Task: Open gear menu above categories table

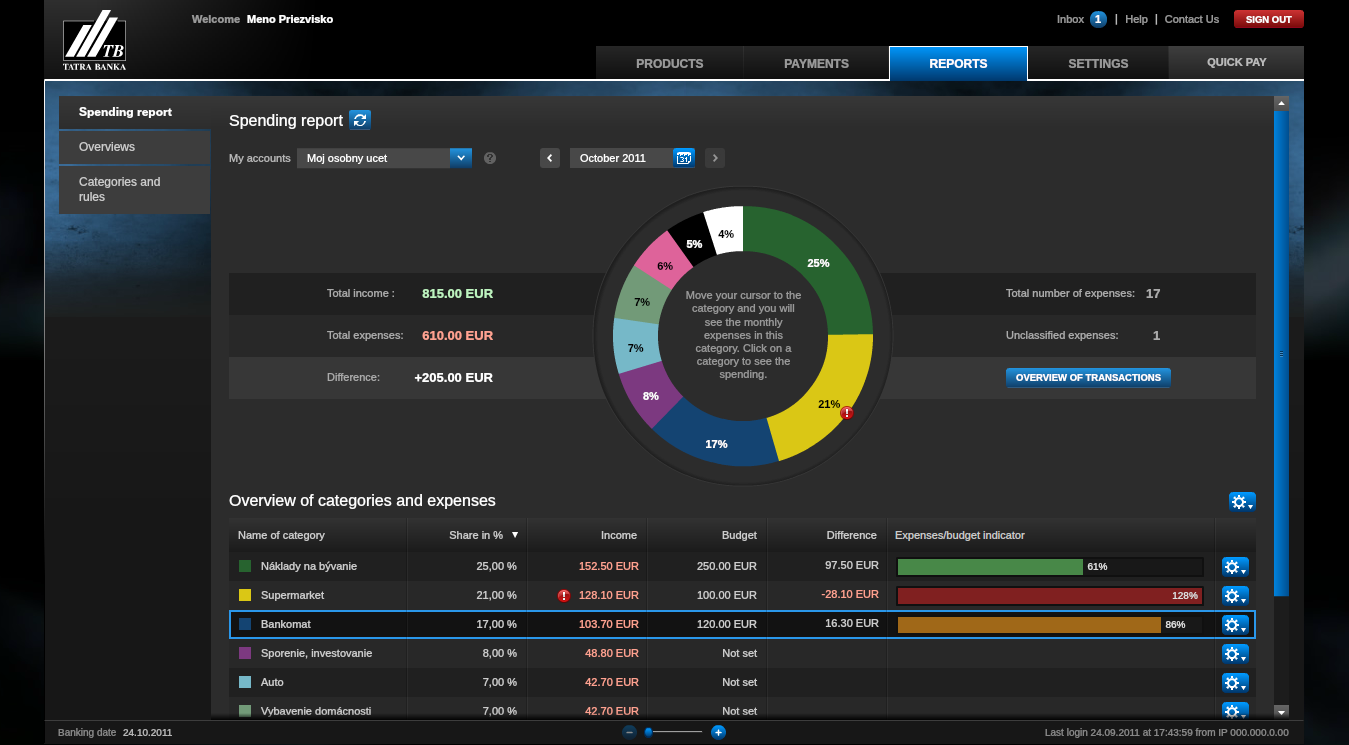Action: pyautogui.click(x=1241, y=502)
